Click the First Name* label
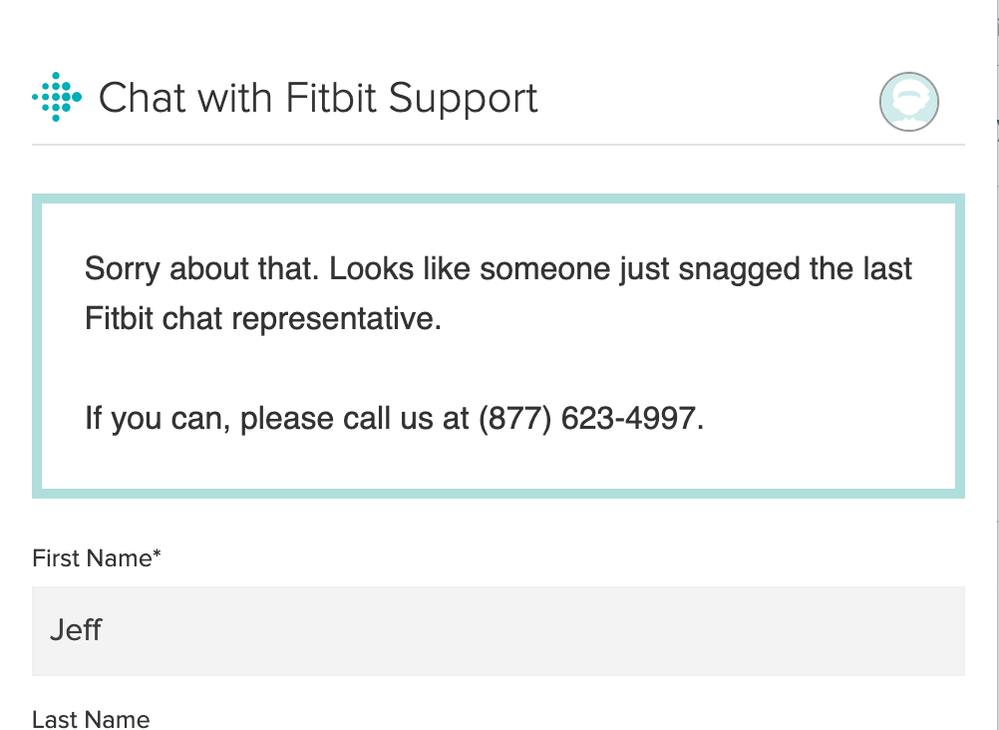Image resolution: width=999 pixels, height=730 pixels. click(96, 558)
